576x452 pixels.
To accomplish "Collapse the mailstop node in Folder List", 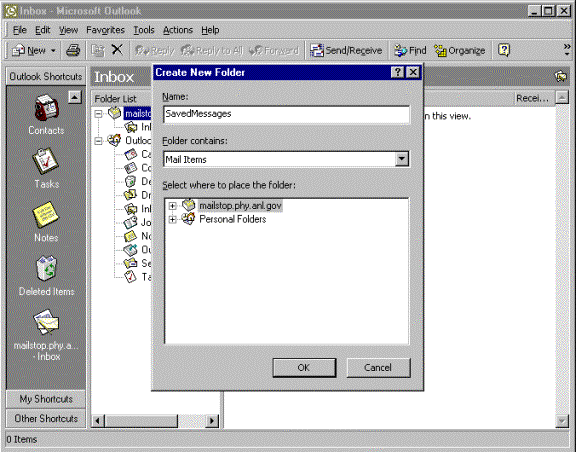I will pyautogui.click(x=98, y=114).
